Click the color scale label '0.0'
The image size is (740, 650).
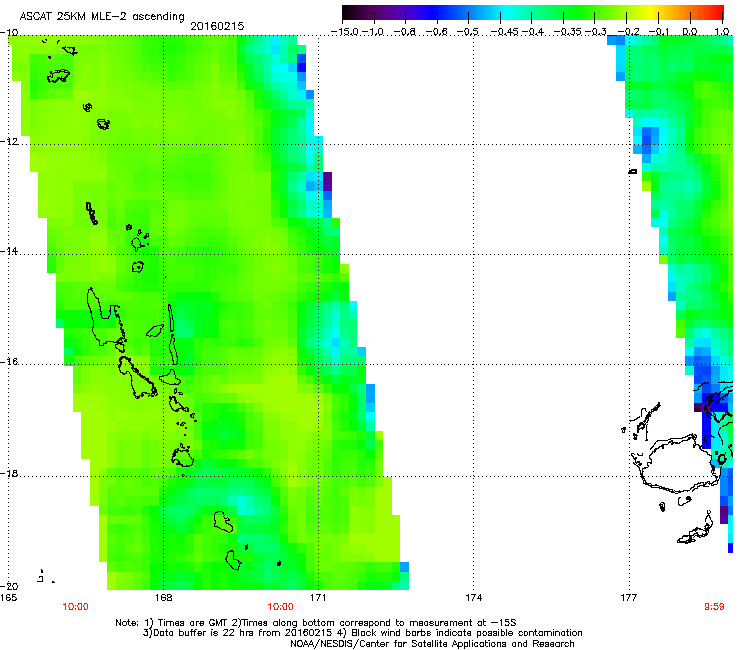pyautogui.click(x=690, y=32)
